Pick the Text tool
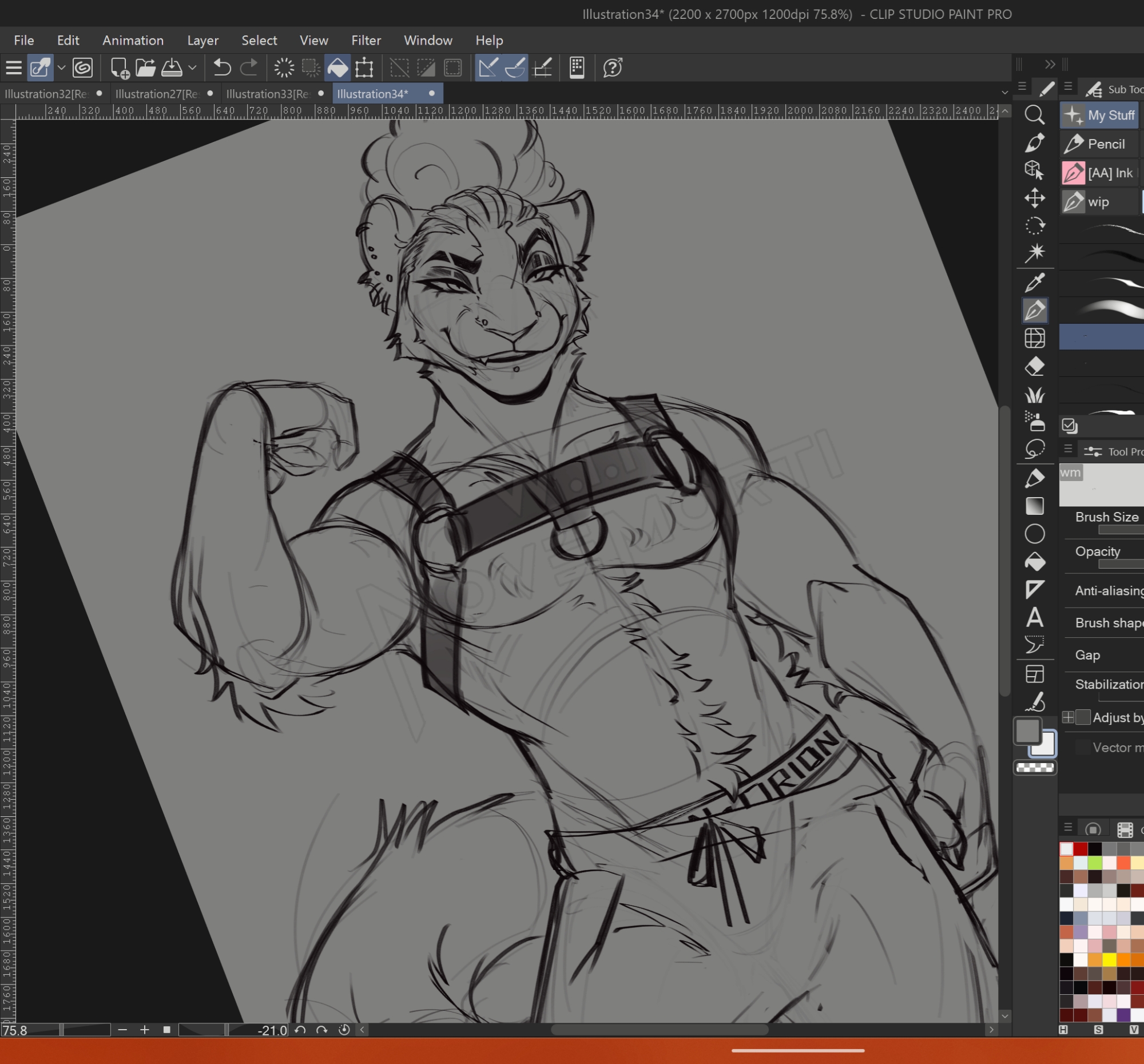1144x1064 pixels. click(x=1034, y=617)
